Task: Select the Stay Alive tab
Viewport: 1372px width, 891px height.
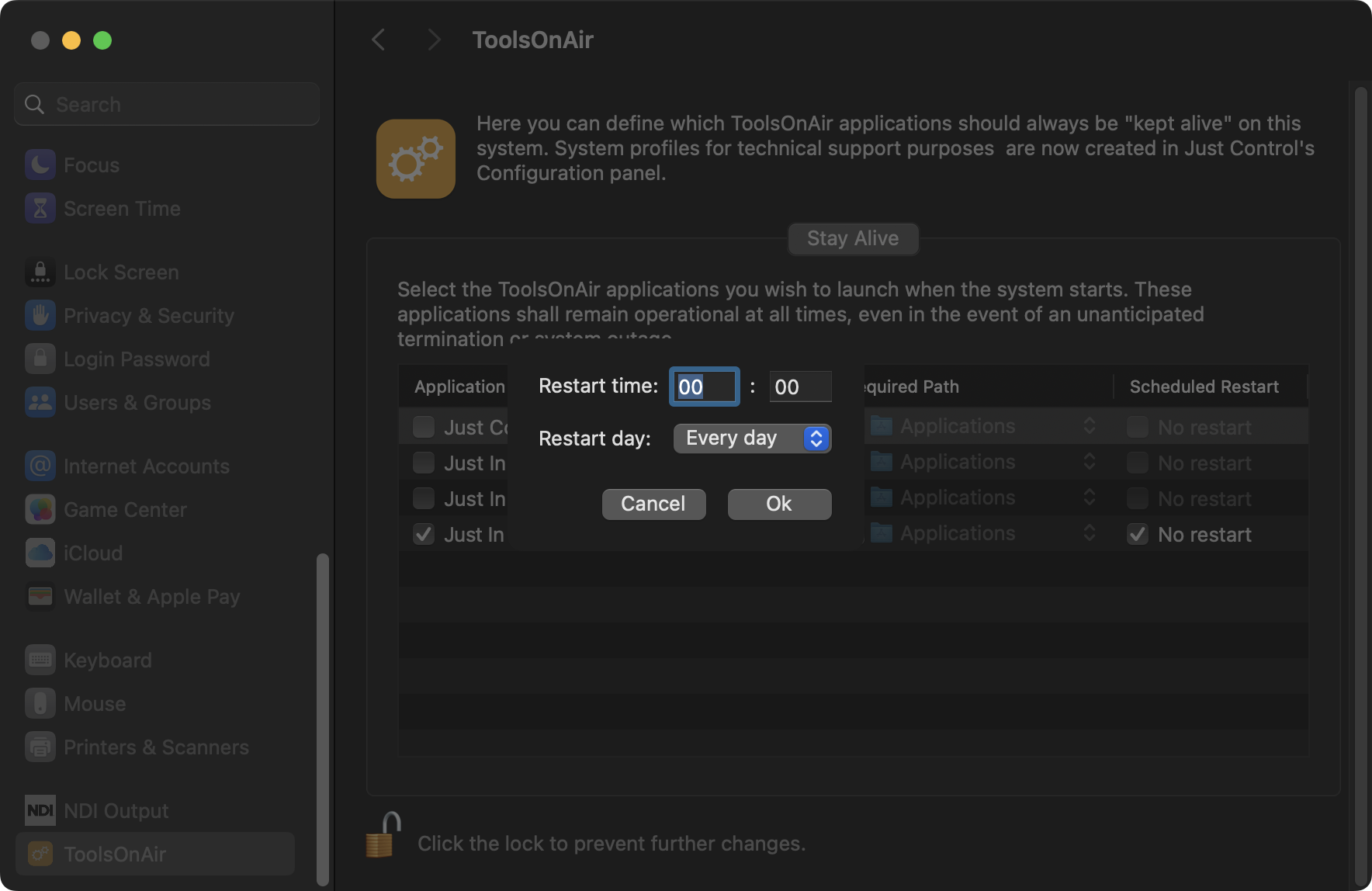Action: (853, 238)
